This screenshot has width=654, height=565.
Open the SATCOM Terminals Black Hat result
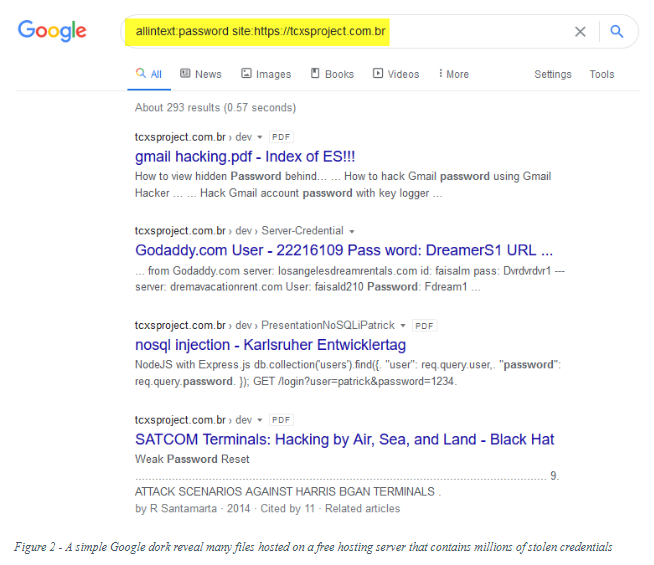point(345,439)
